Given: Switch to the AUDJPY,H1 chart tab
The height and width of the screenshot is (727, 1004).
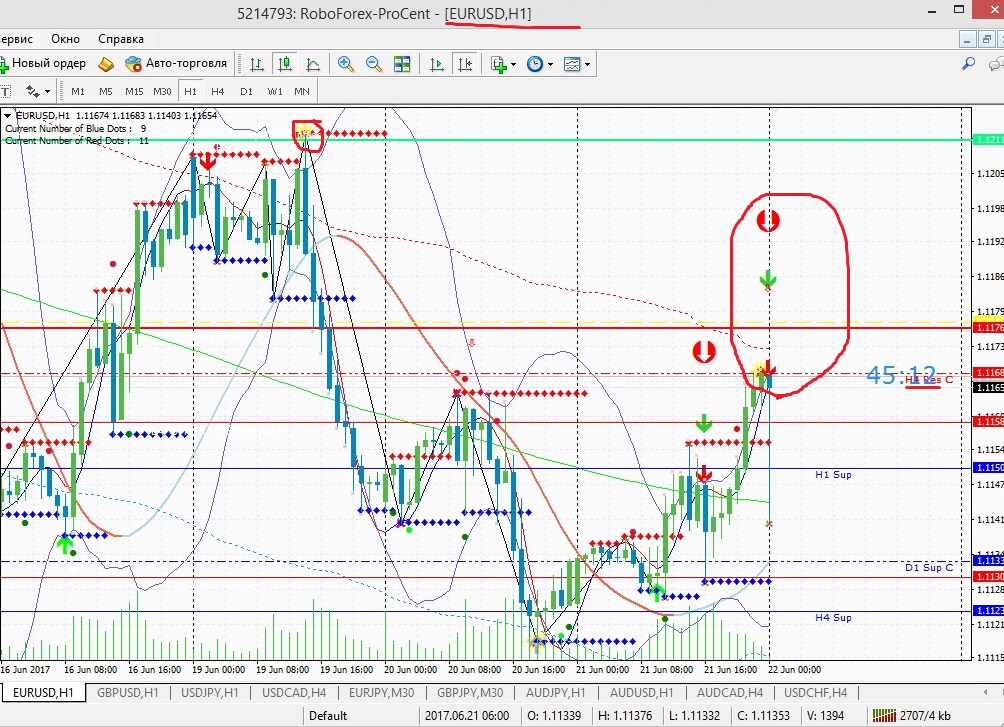Looking at the screenshot, I should click(x=555, y=692).
